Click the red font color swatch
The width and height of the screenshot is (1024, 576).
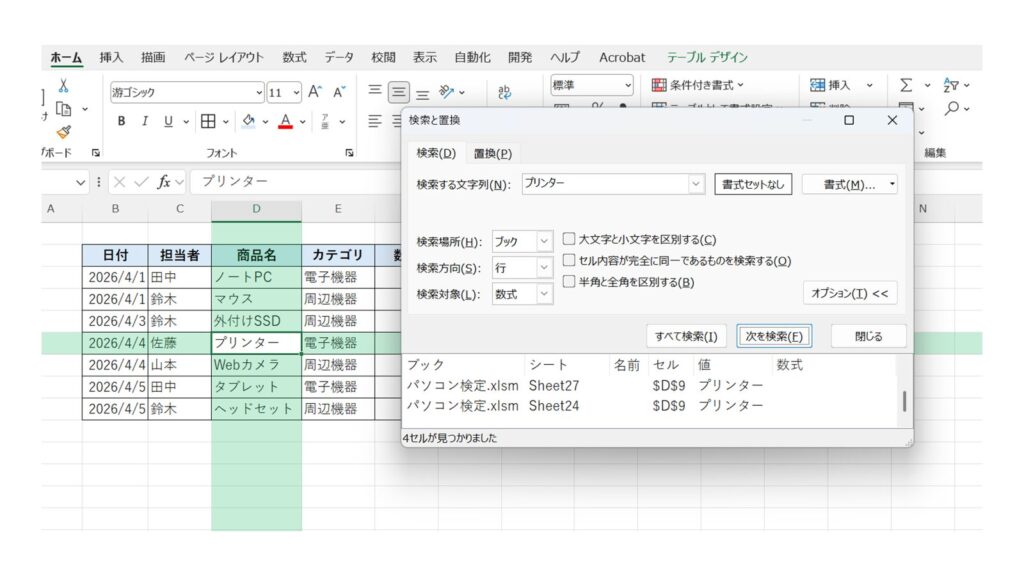click(286, 122)
